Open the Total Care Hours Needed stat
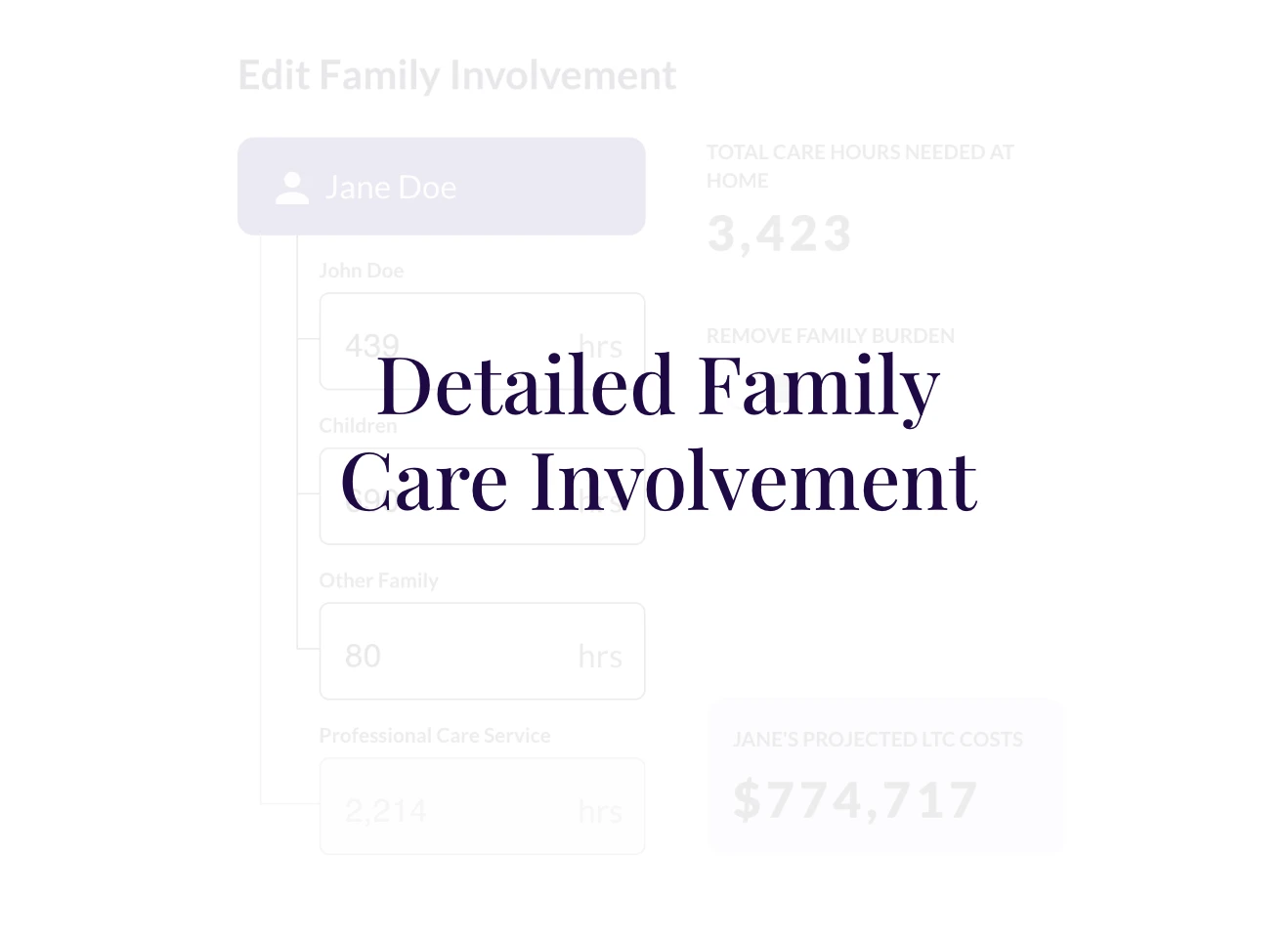This screenshot has width=1288, height=938. [860, 166]
